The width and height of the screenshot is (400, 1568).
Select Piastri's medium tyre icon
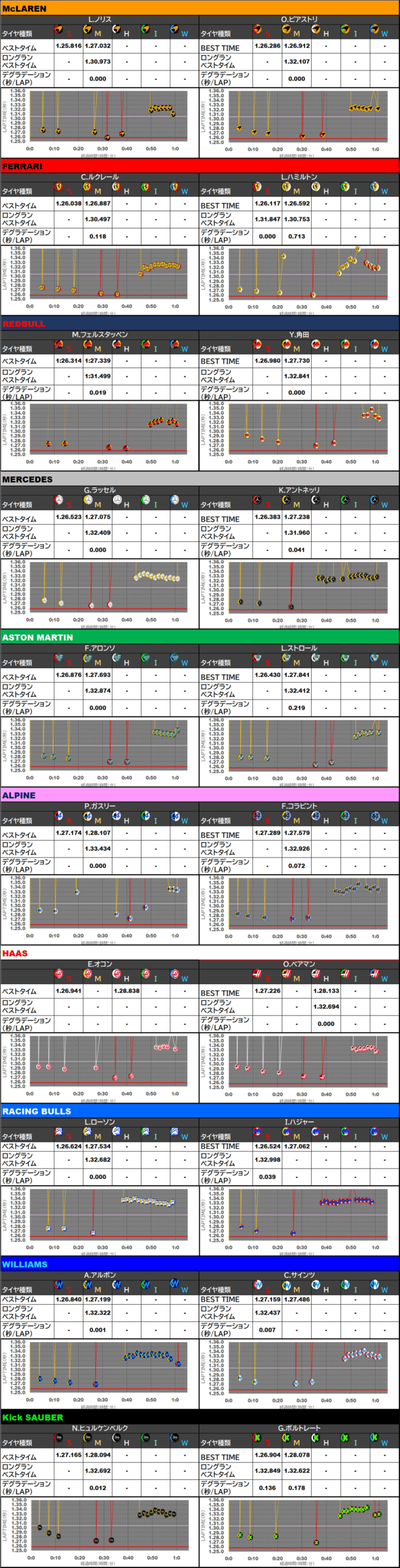click(x=286, y=29)
